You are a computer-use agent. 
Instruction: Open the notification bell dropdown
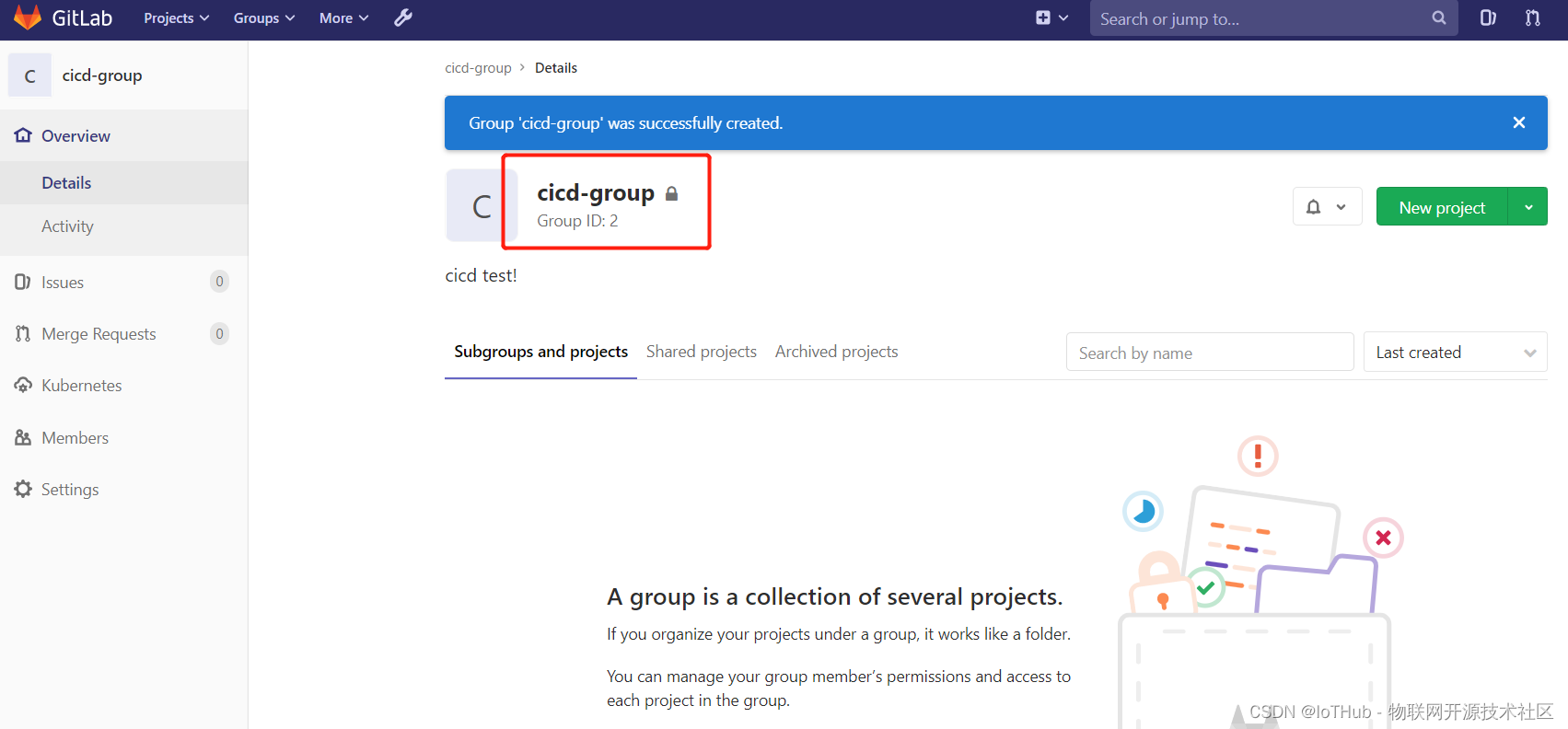(1327, 206)
